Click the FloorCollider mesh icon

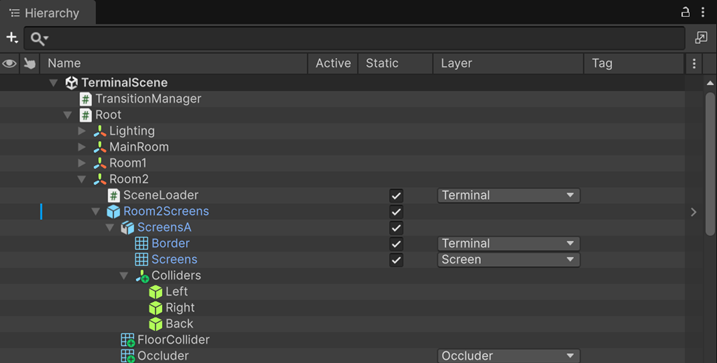(x=128, y=340)
